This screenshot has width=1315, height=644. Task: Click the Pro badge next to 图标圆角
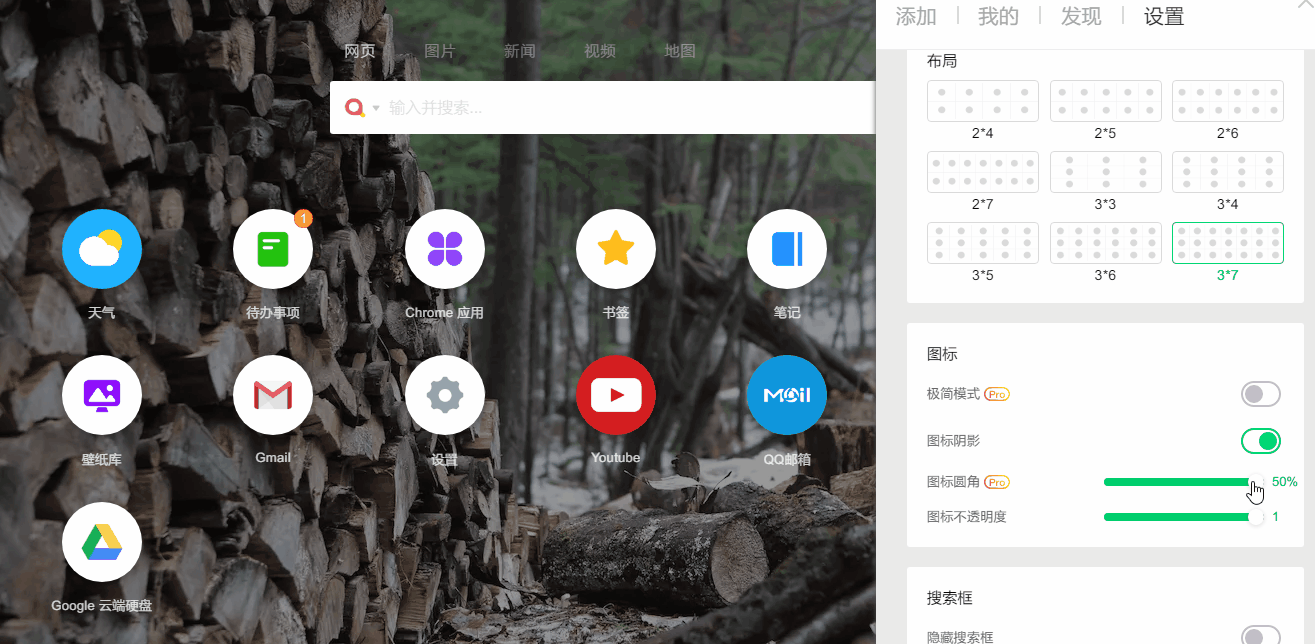click(x=997, y=482)
